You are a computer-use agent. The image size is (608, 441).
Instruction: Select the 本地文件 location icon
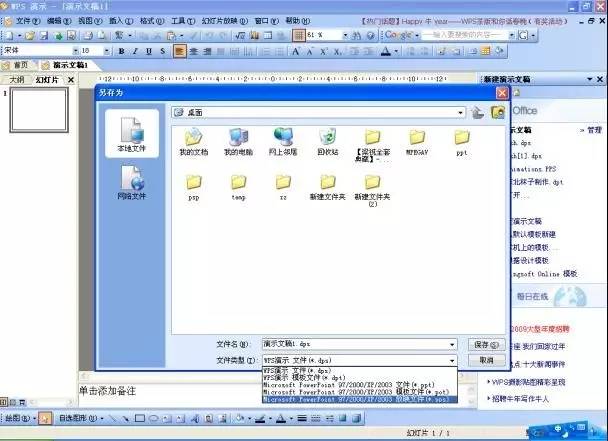click(x=131, y=134)
